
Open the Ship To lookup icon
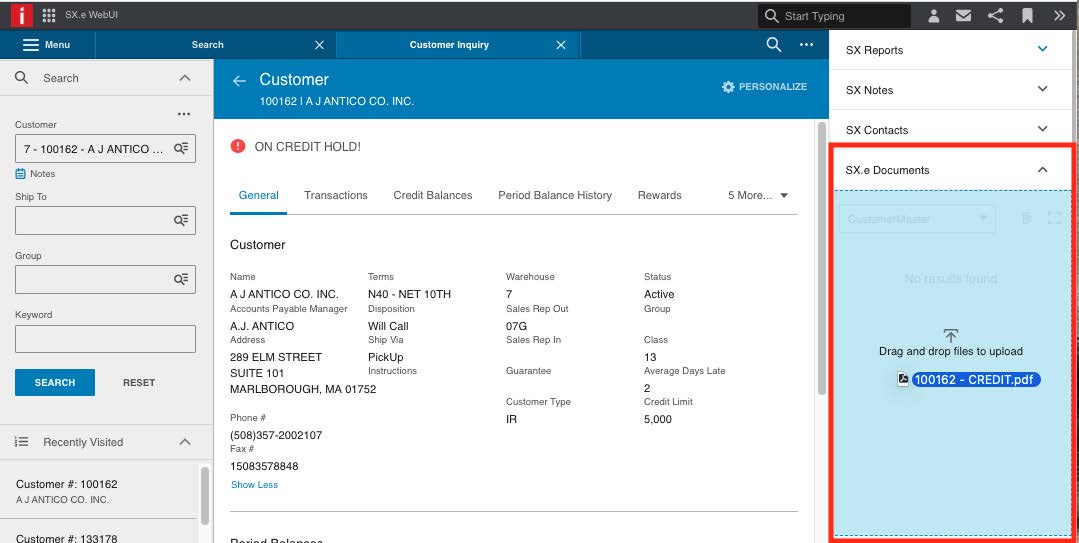click(181, 220)
